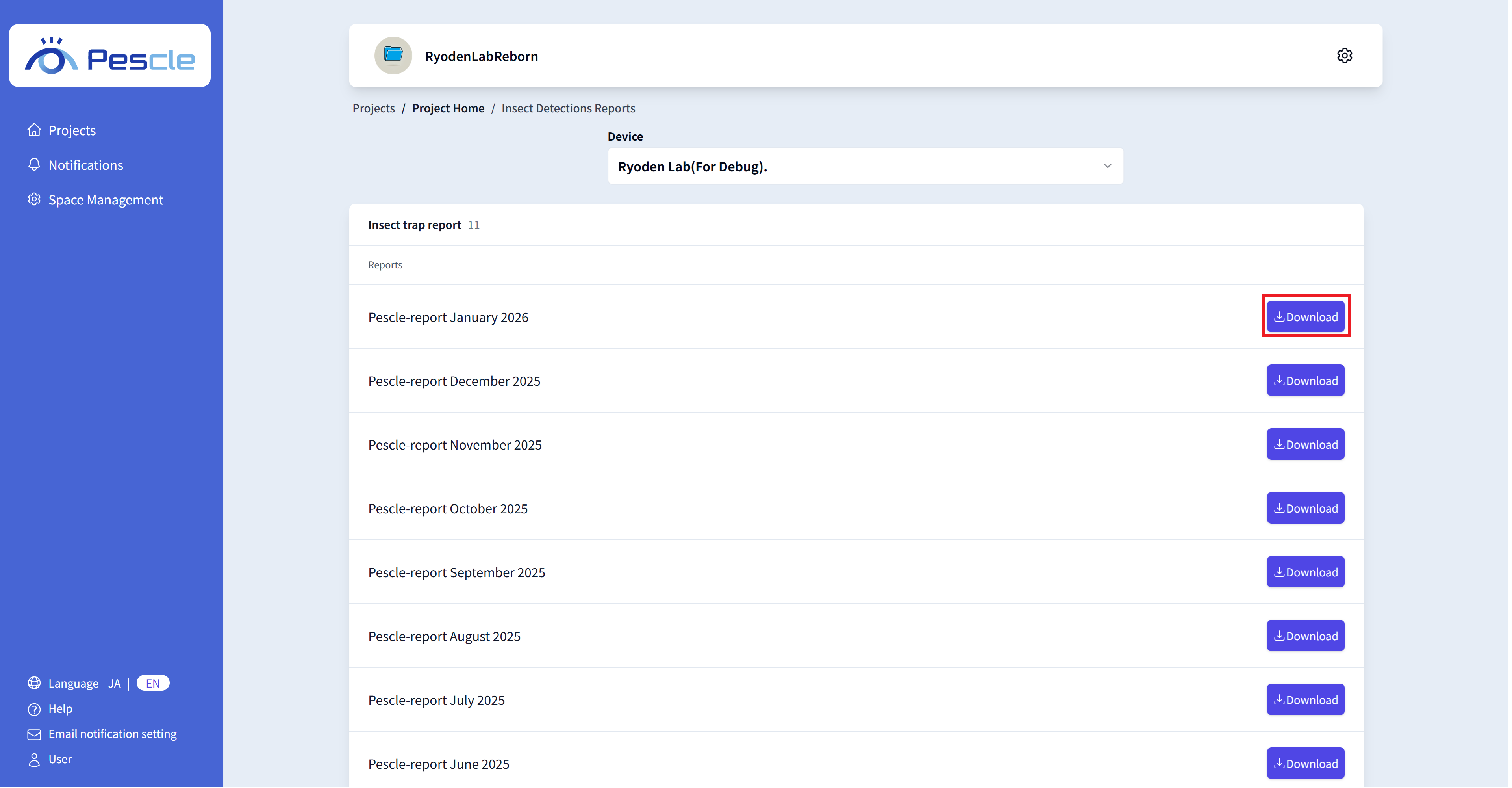Click the Notifications bell icon
Viewport: 1512px width, 788px height.
coord(34,164)
